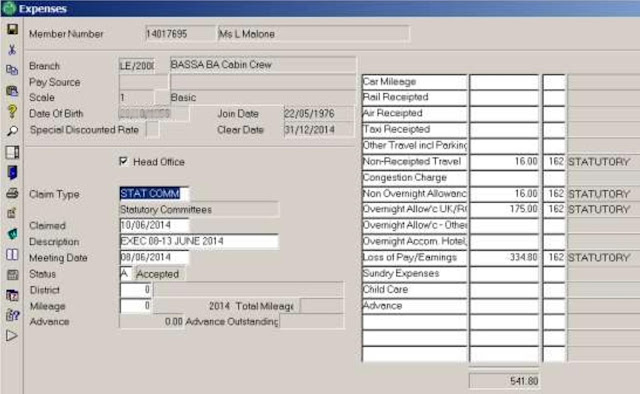Click the Other Travel incl Parking label
Viewport: 640px width, 394px height.
(x=415, y=145)
